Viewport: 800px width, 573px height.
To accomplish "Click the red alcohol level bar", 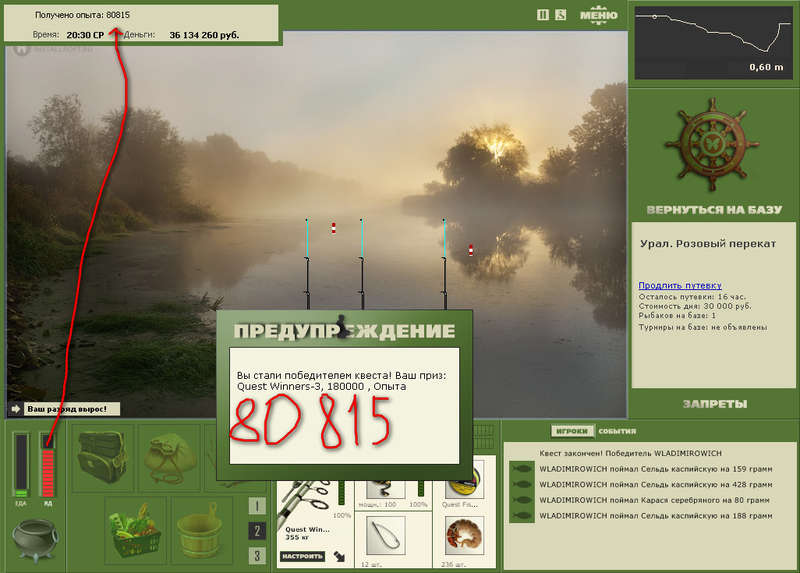I will [47, 464].
